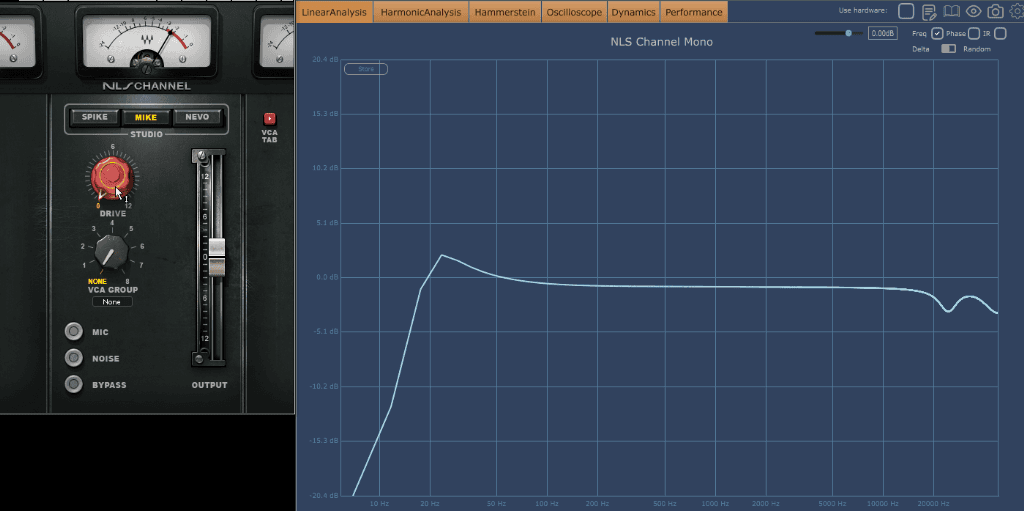Click the 100 Hz axis label
The height and width of the screenshot is (511, 1024).
547,504
